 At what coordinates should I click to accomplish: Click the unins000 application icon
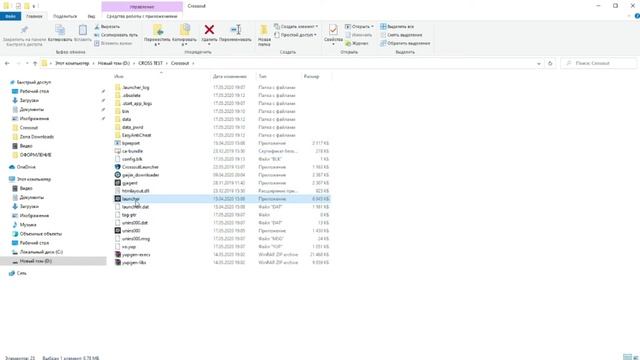click(118, 231)
